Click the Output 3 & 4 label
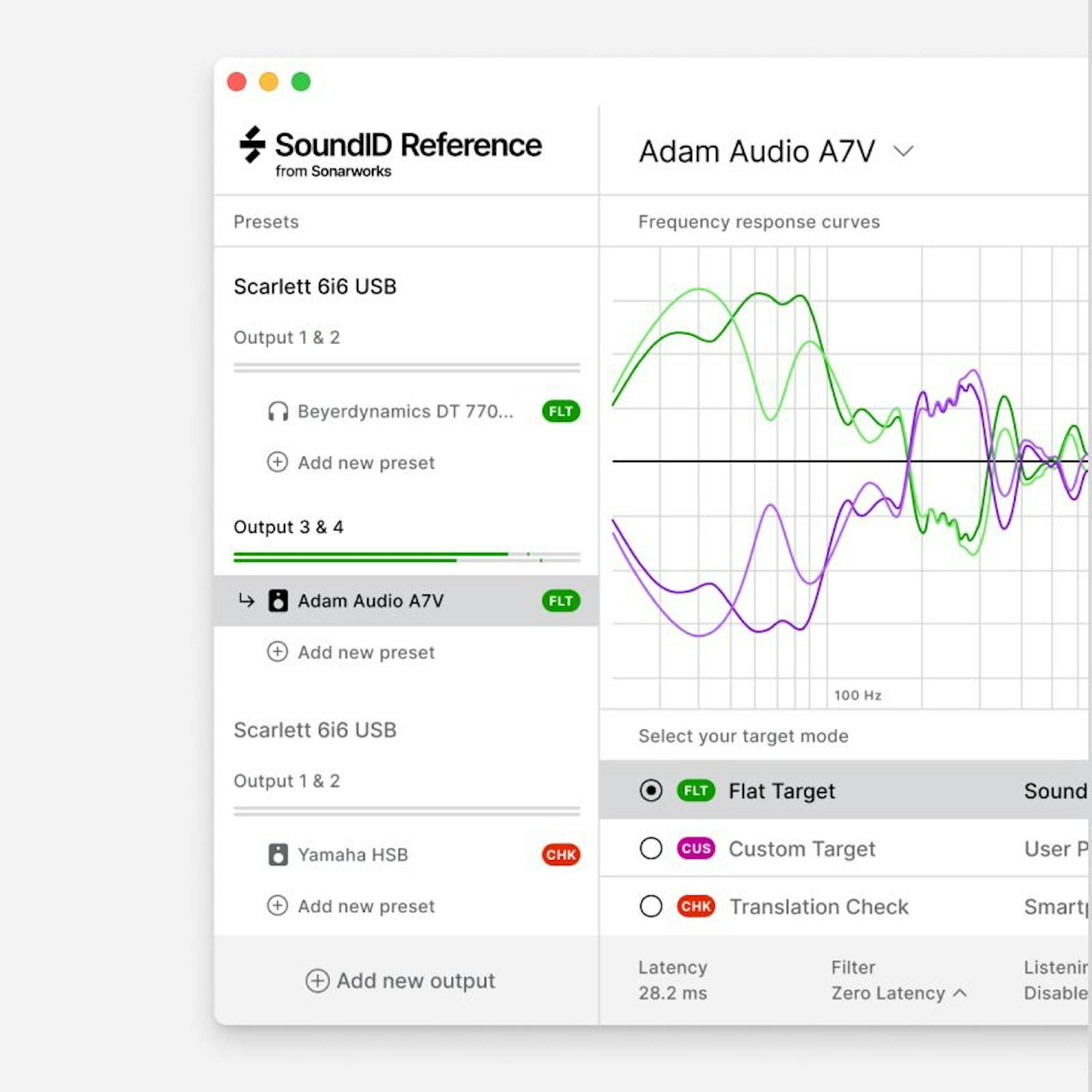This screenshot has height=1092, width=1092. pyautogui.click(x=288, y=527)
